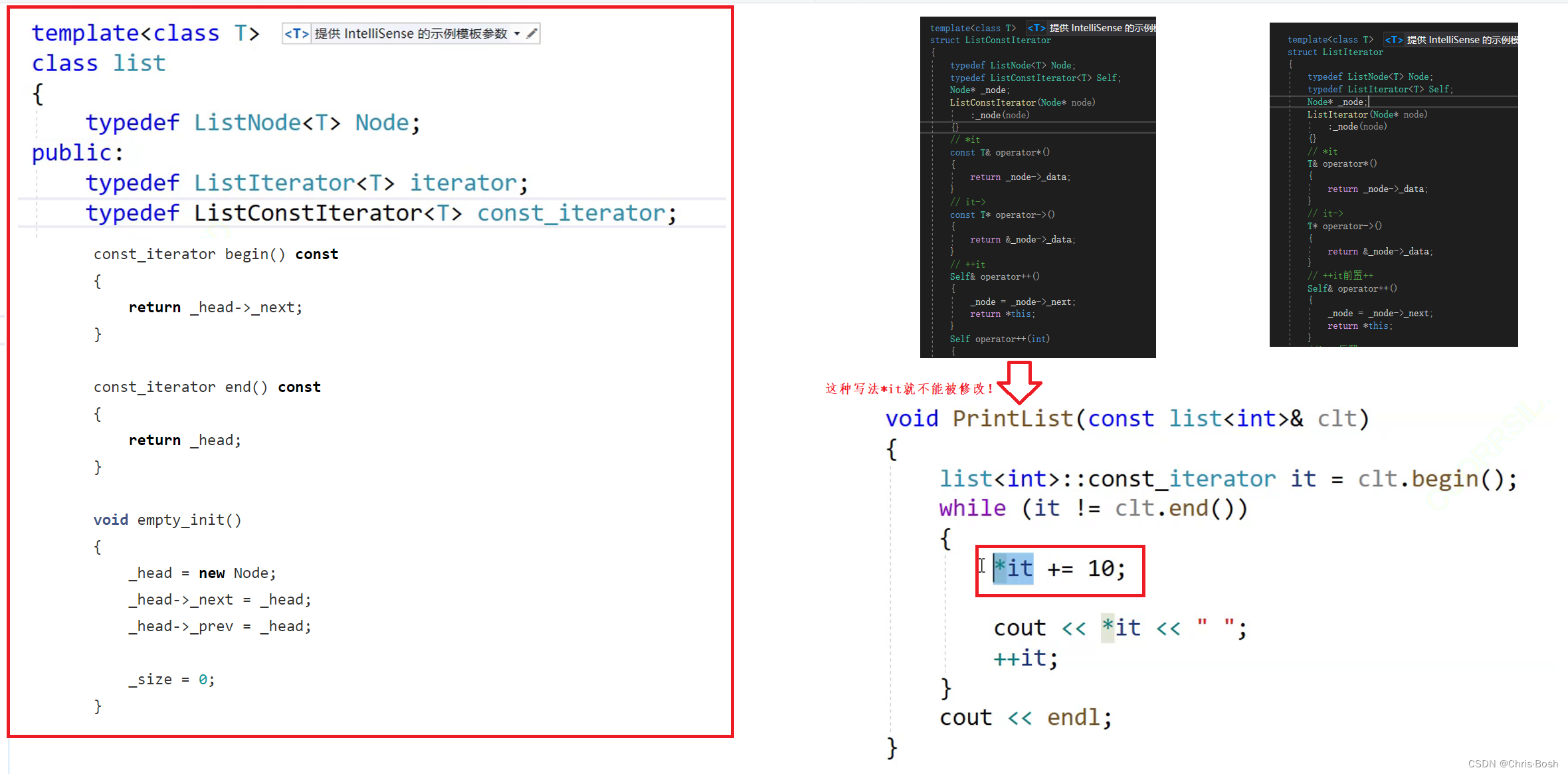Click the ListIterator struct definition panel
Viewport: 1568px width, 774px height.
point(1400,180)
